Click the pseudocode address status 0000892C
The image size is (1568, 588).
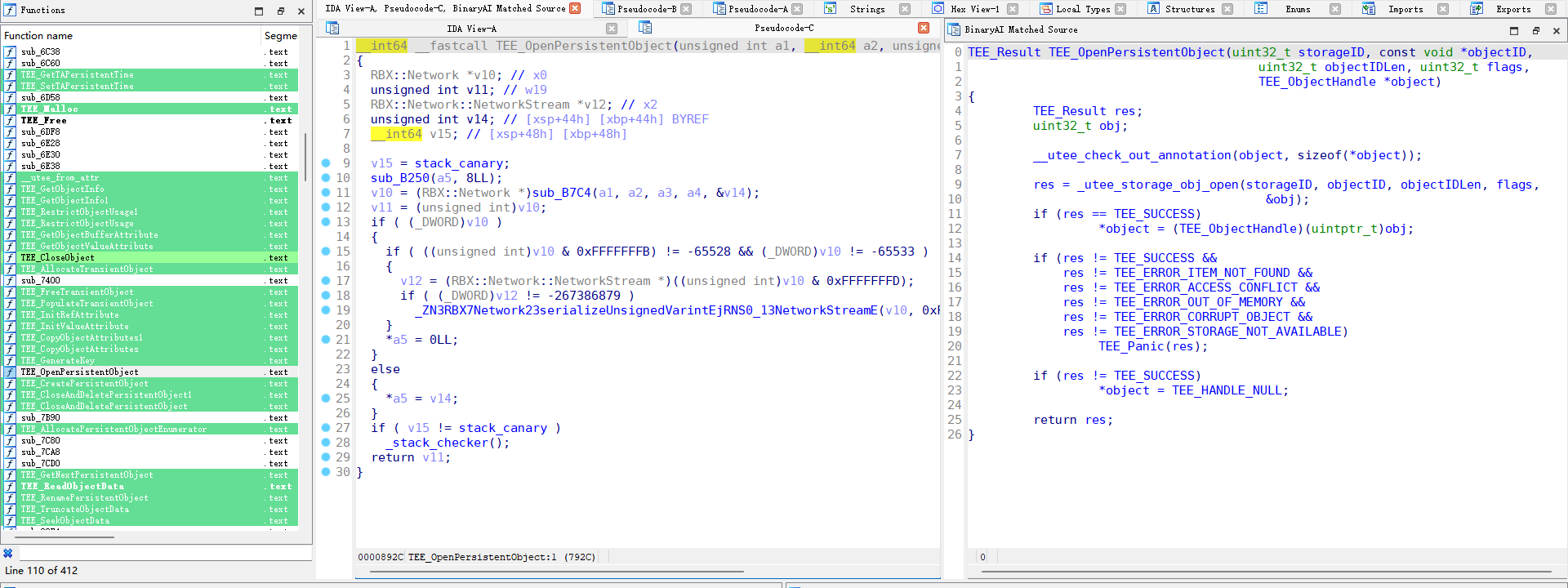(x=381, y=557)
